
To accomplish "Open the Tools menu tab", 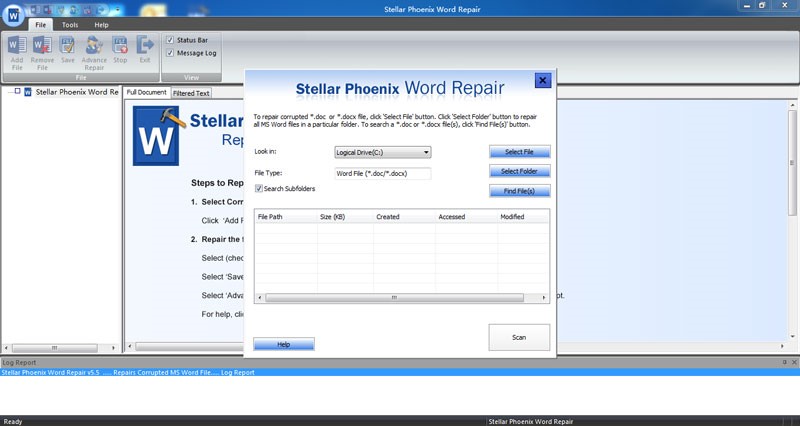I will 70,24.
